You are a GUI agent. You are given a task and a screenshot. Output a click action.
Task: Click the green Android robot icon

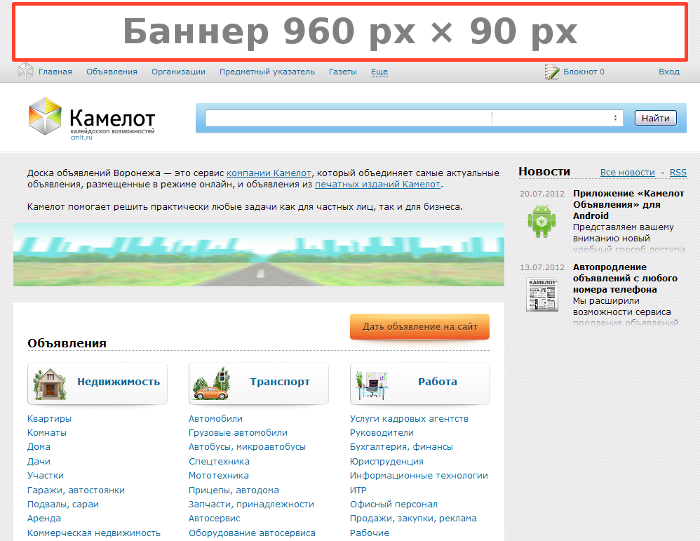pyautogui.click(x=543, y=220)
